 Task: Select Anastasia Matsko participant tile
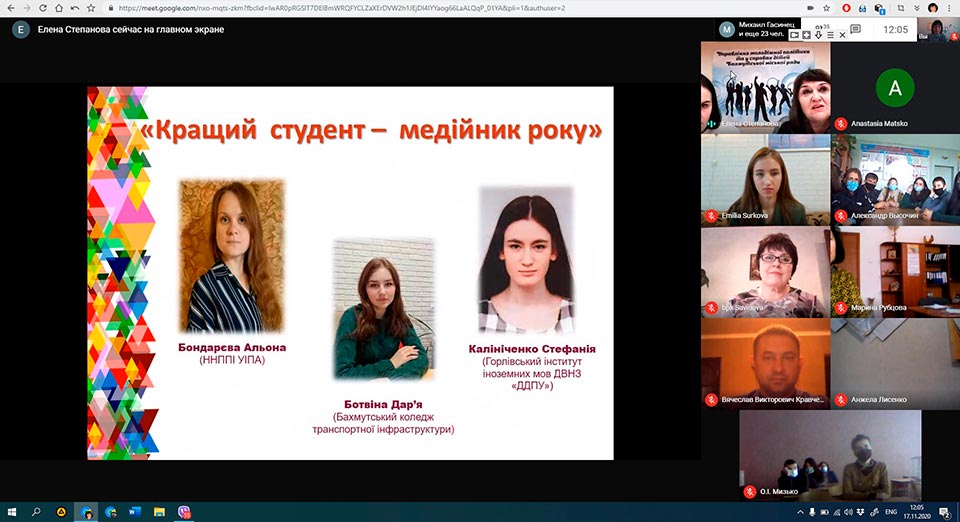click(894, 90)
